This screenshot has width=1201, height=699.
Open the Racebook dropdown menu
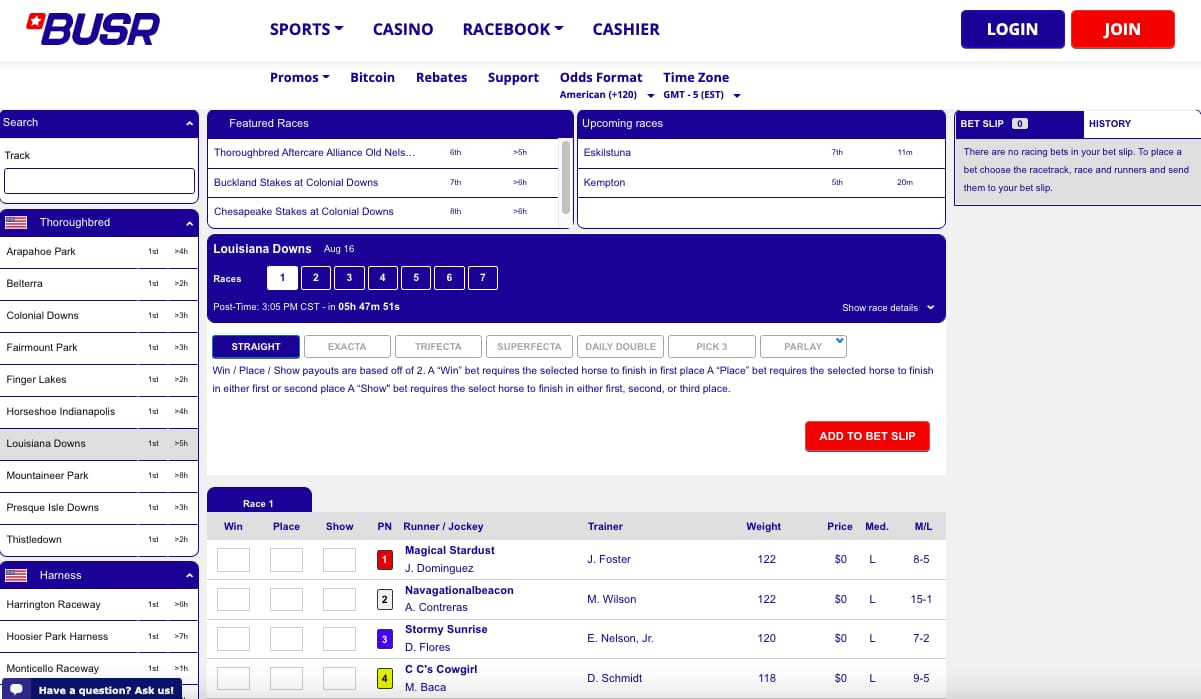(512, 29)
